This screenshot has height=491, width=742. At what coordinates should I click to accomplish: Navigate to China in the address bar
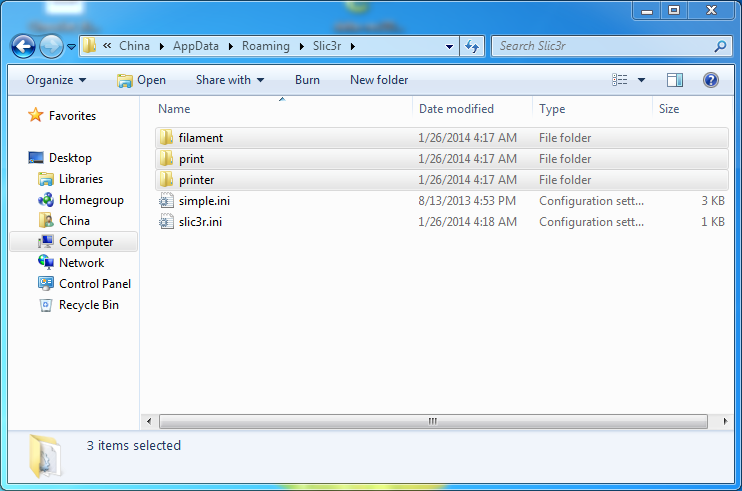[x=134, y=46]
